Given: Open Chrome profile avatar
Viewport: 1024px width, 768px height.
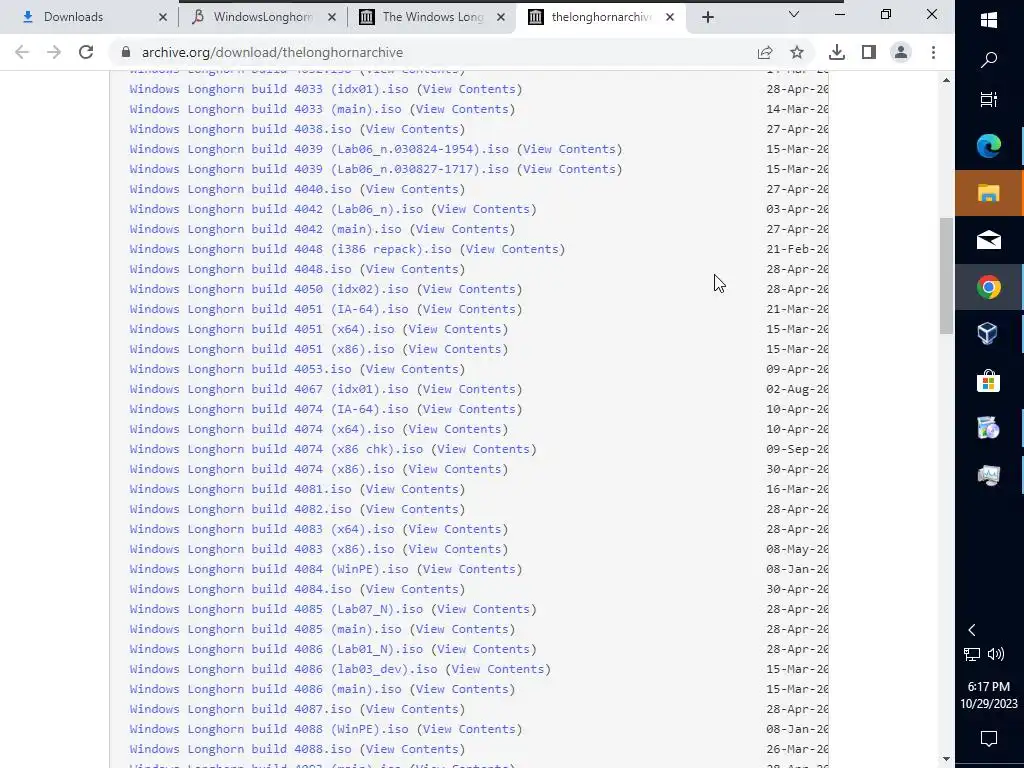Looking at the screenshot, I should (x=901, y=52).
